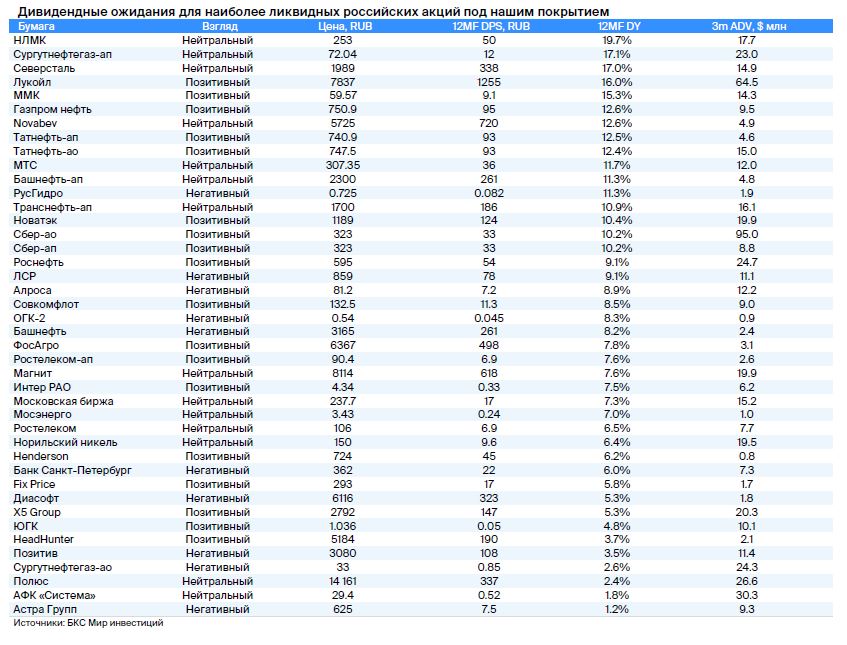
Task: Click the "Лукойл" security name
Action: 32,83
